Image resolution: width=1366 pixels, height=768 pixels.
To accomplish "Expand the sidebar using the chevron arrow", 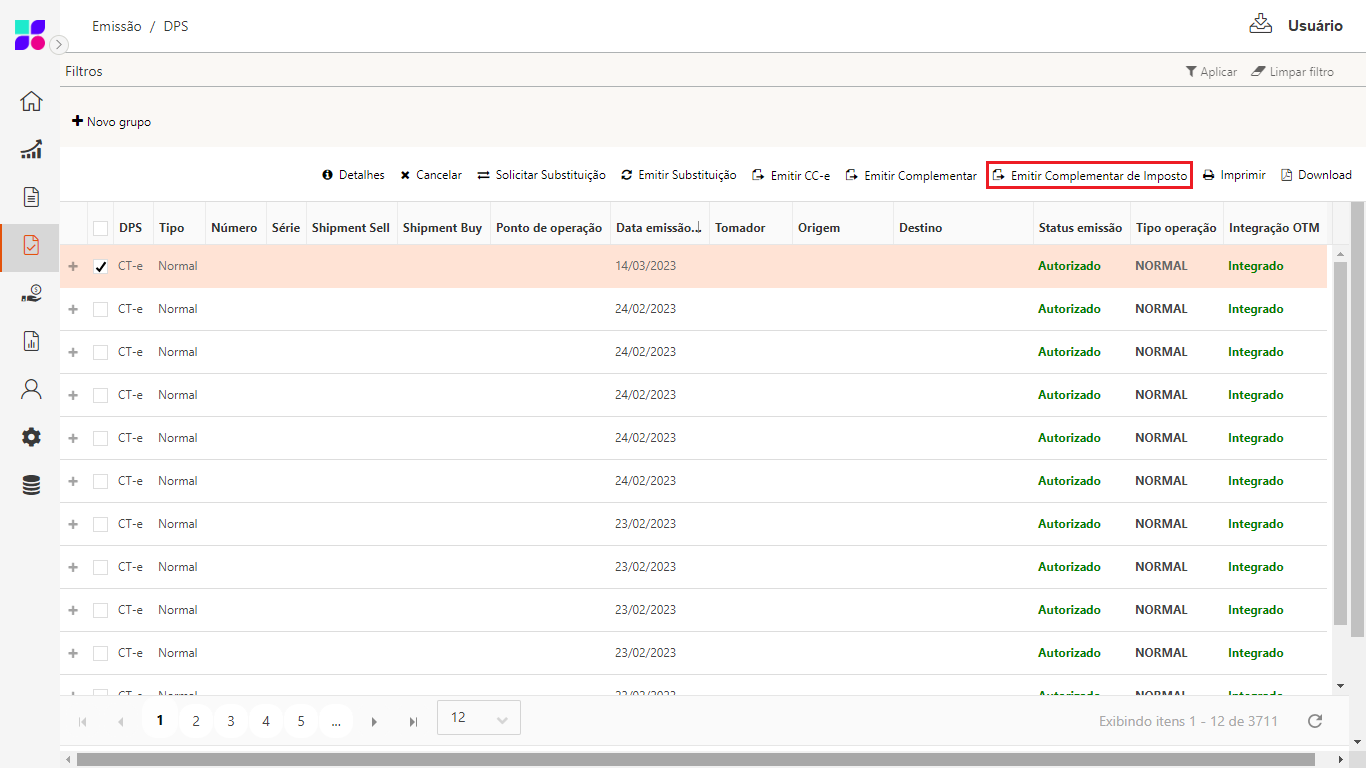I will coord(59,44).
